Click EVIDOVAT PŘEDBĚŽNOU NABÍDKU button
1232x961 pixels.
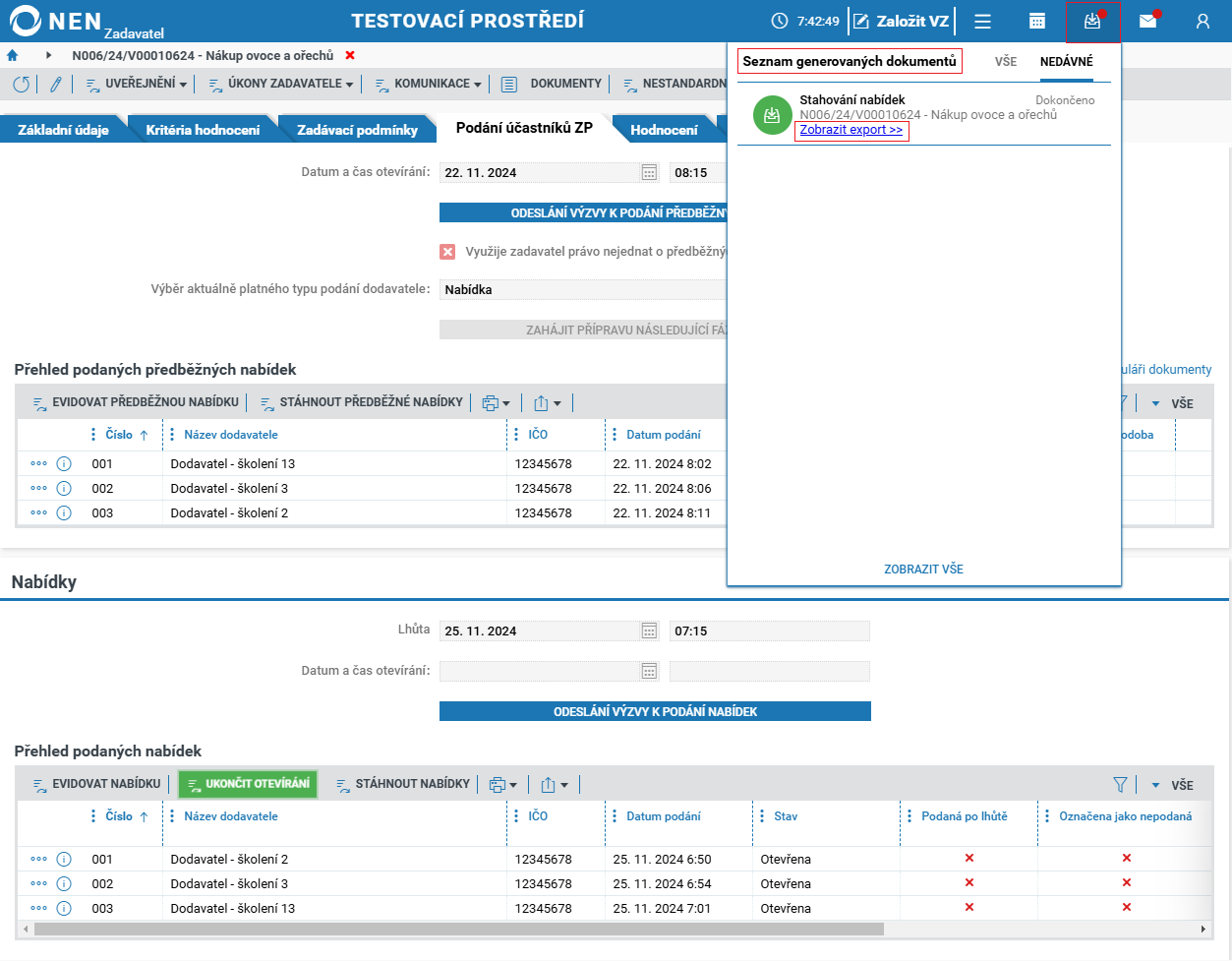coord(135,402)
